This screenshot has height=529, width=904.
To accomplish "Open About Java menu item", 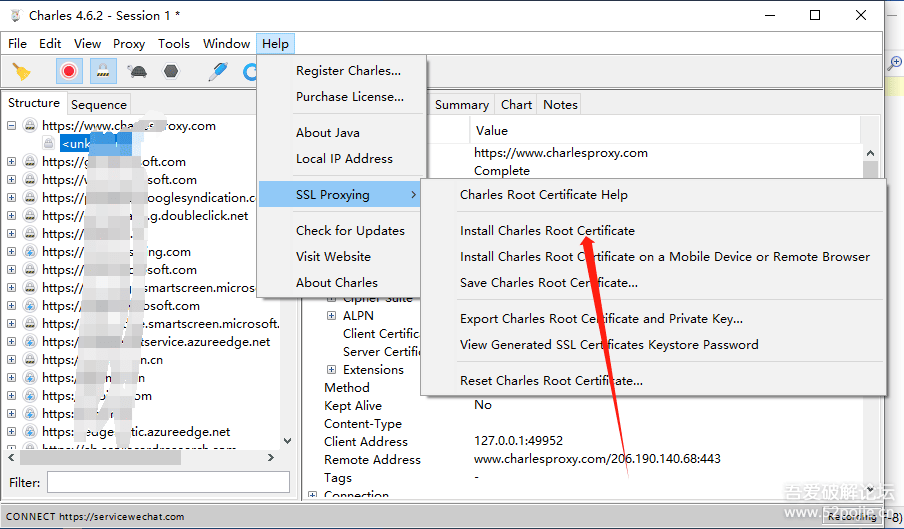I will coord(327,133).
